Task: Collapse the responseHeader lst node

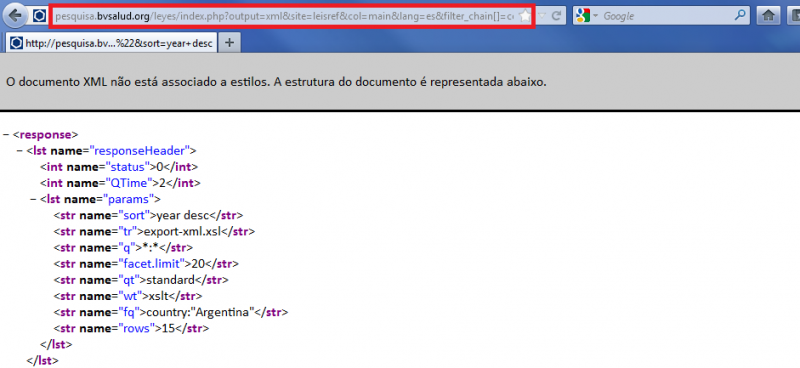Action: (19, 151)
